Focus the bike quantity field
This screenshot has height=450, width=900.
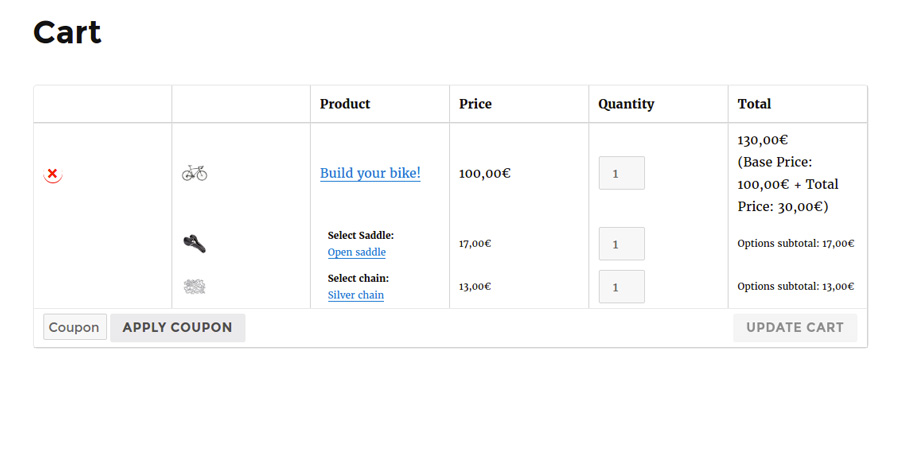621,173
